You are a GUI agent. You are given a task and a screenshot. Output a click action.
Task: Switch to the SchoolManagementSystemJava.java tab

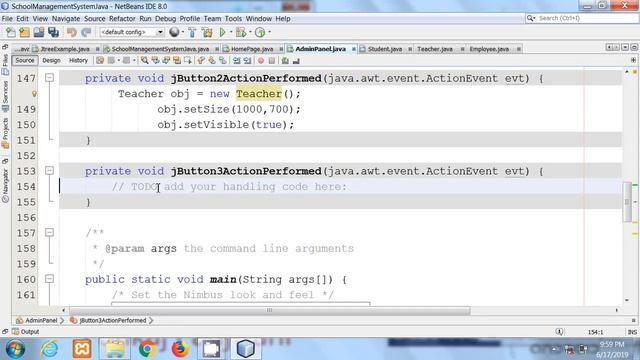[x=160, y=49]
